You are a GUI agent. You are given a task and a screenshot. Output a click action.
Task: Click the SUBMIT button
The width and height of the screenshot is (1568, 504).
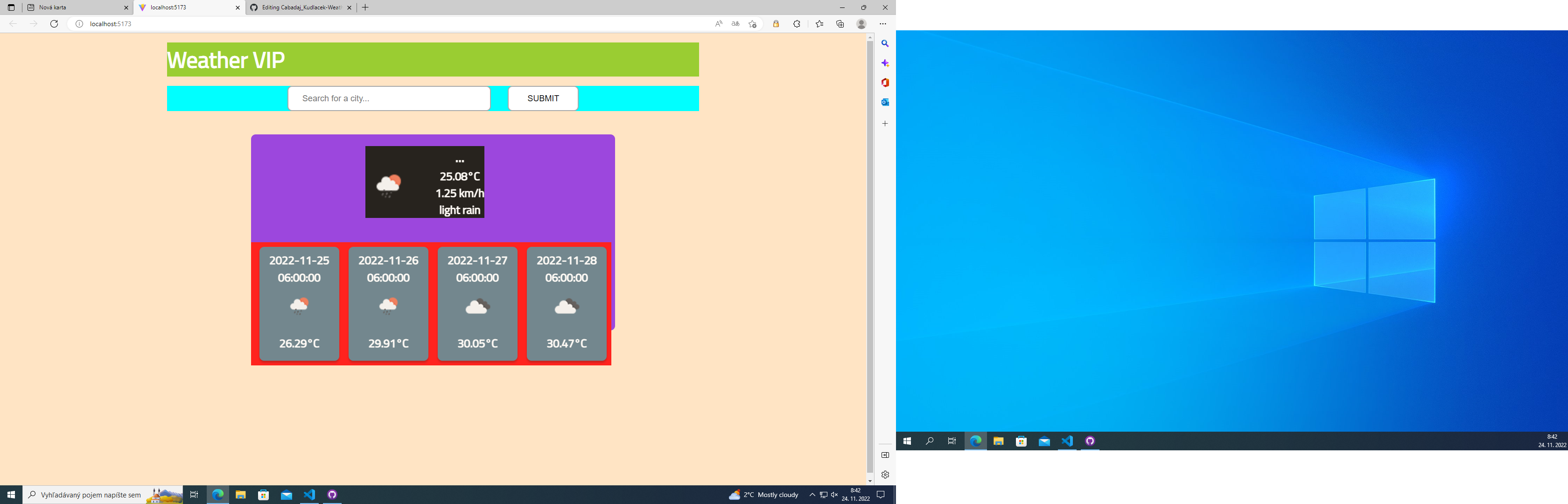(543, 98)
